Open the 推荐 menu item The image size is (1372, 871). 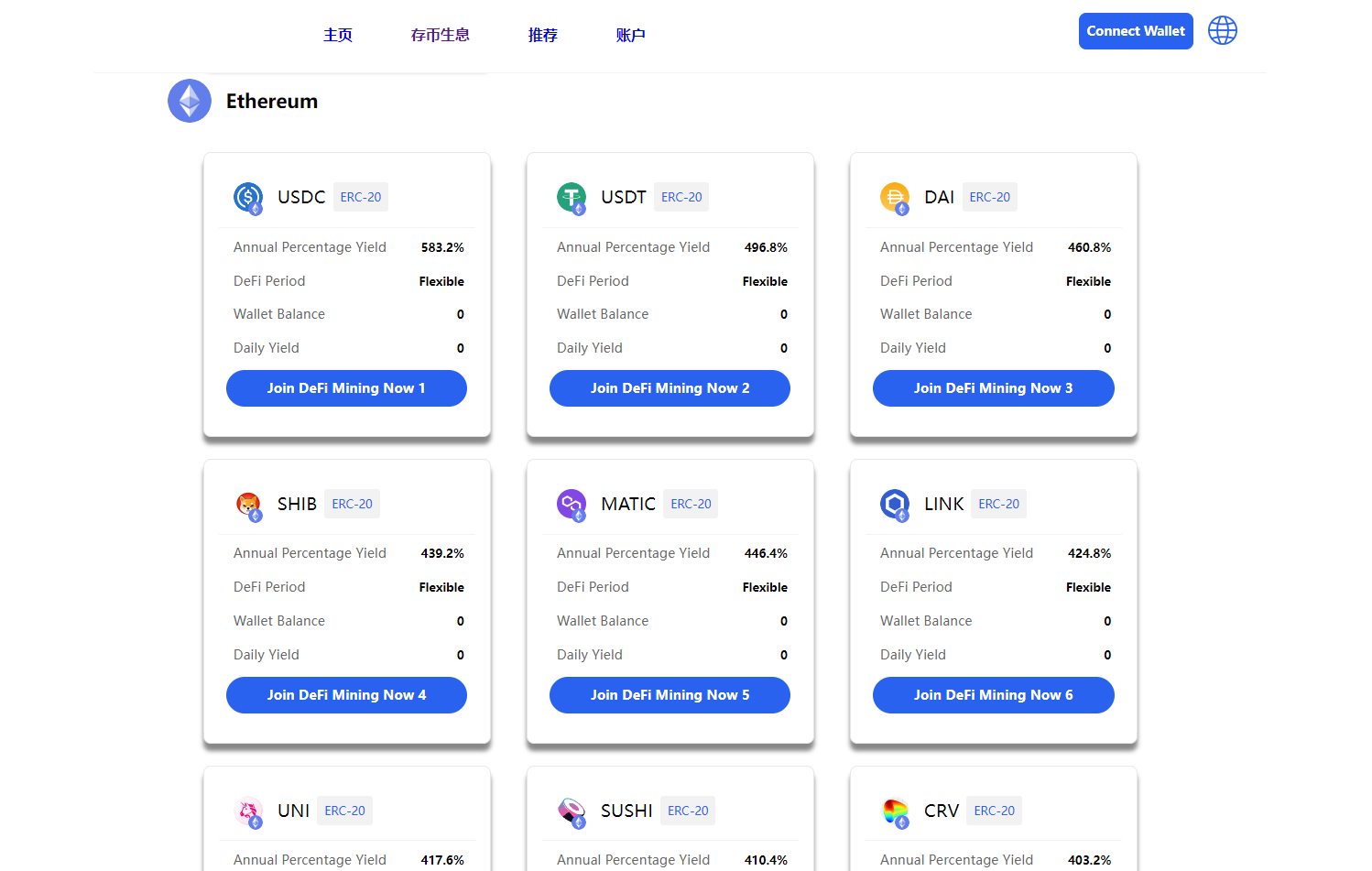[x=543, y=35]
